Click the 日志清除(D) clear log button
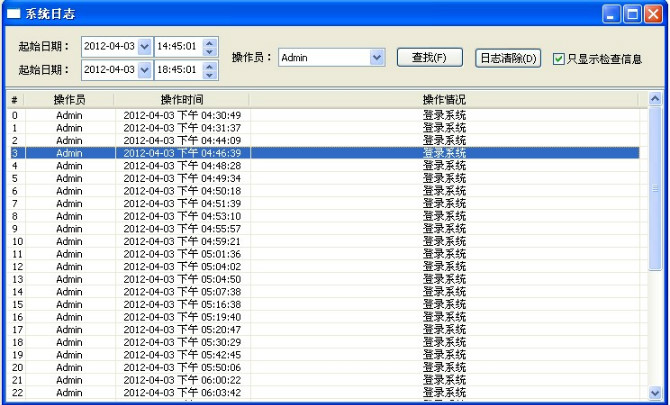Screen dimensions: 670x405 508,58
